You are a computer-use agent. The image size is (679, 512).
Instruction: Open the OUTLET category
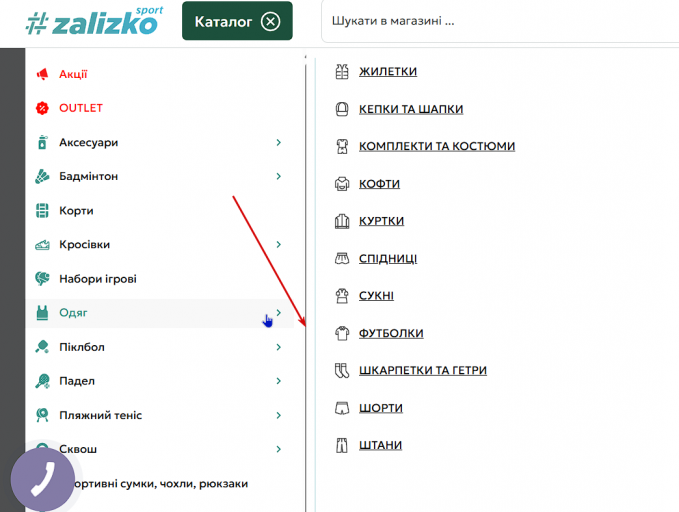point(81,108)
